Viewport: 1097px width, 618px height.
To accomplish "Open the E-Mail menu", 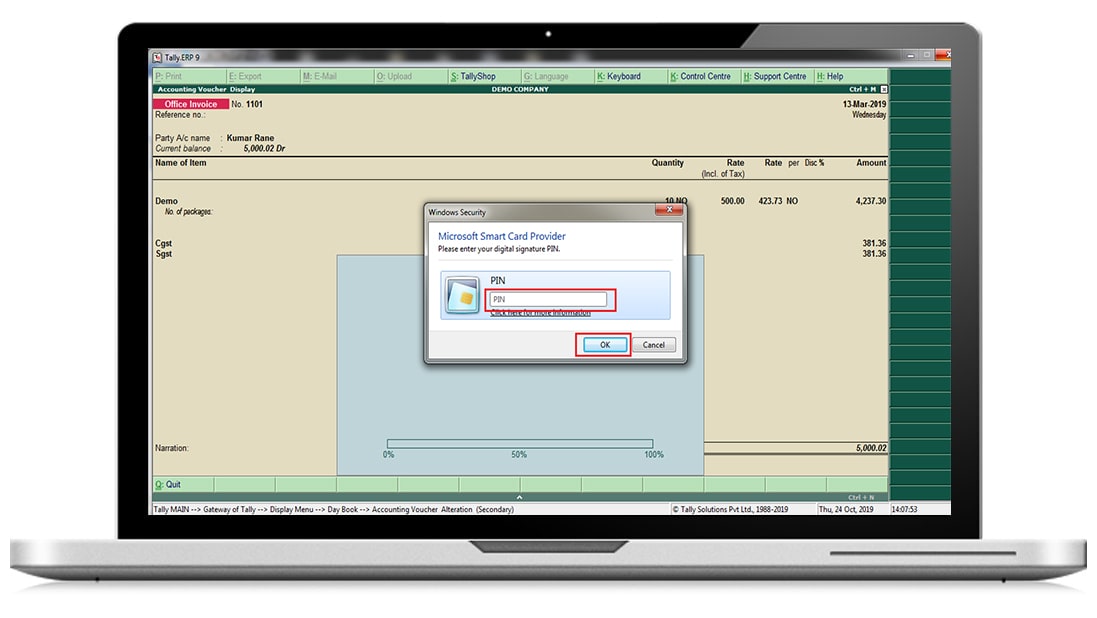I will pyautogui.click(x=337, y=76).
